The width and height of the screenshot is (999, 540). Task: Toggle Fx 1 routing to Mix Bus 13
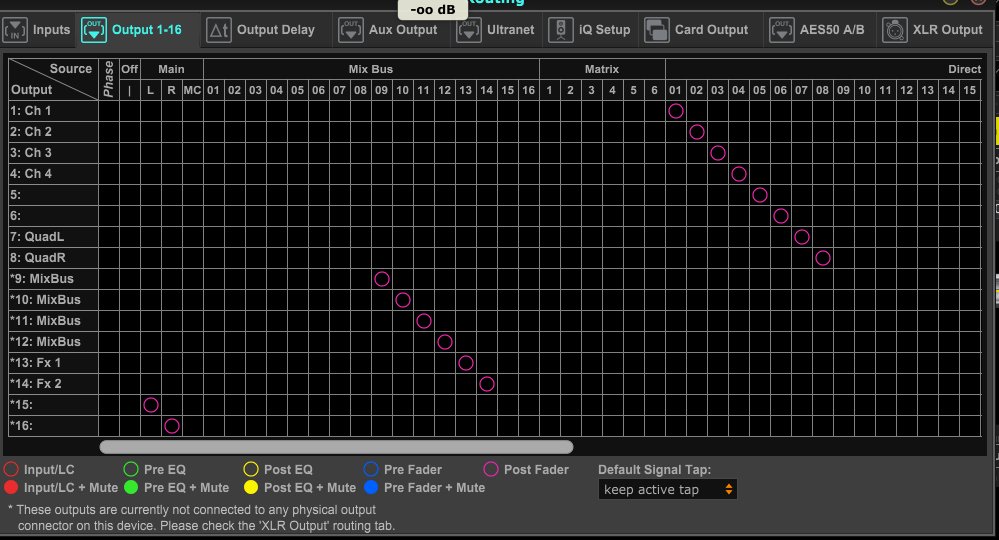click(x=466, y=363)
